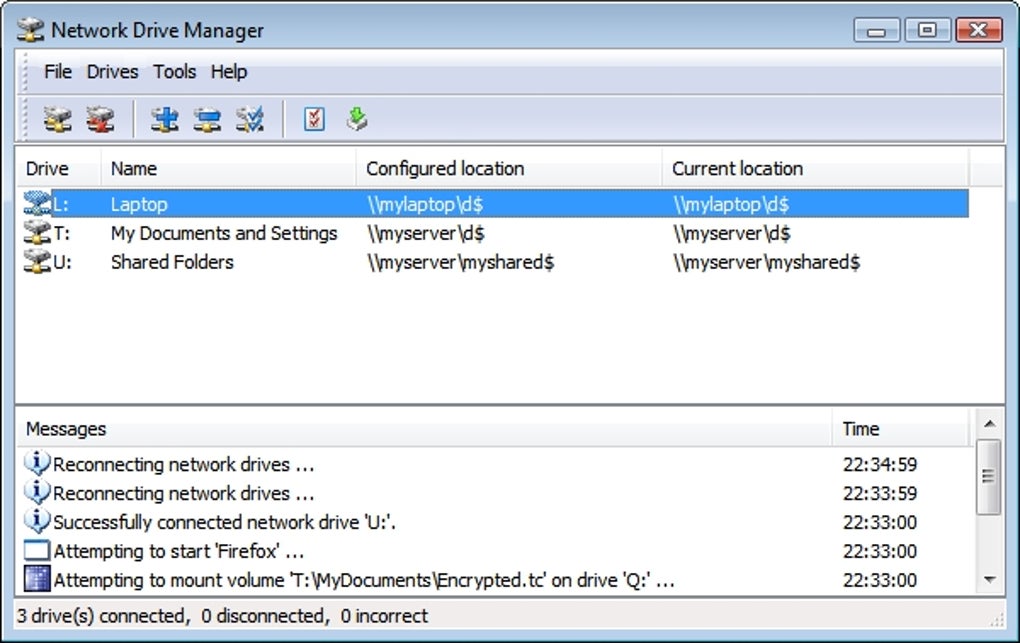The height and width of the screenshot is (643, 1020).
Task: Click the edit drive properties checkmark icon
Action: [x=249, y=120]
